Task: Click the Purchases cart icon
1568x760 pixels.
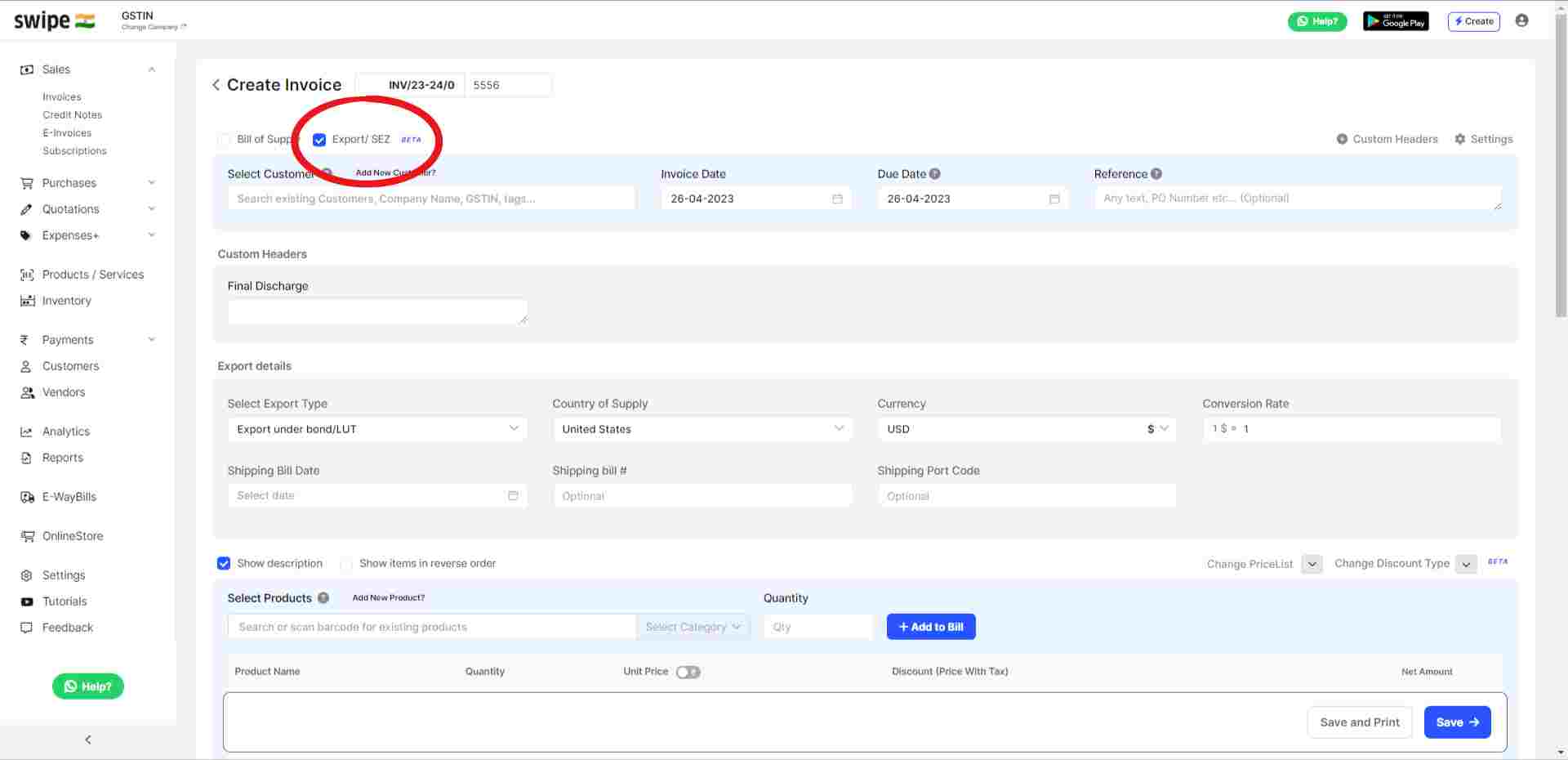Action: click(x=27, y=183)
